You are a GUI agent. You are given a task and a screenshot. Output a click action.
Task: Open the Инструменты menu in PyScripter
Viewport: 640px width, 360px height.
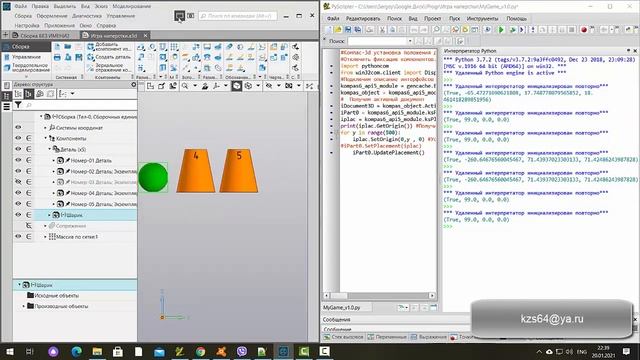pyautogui.click(x=482, y=18)
